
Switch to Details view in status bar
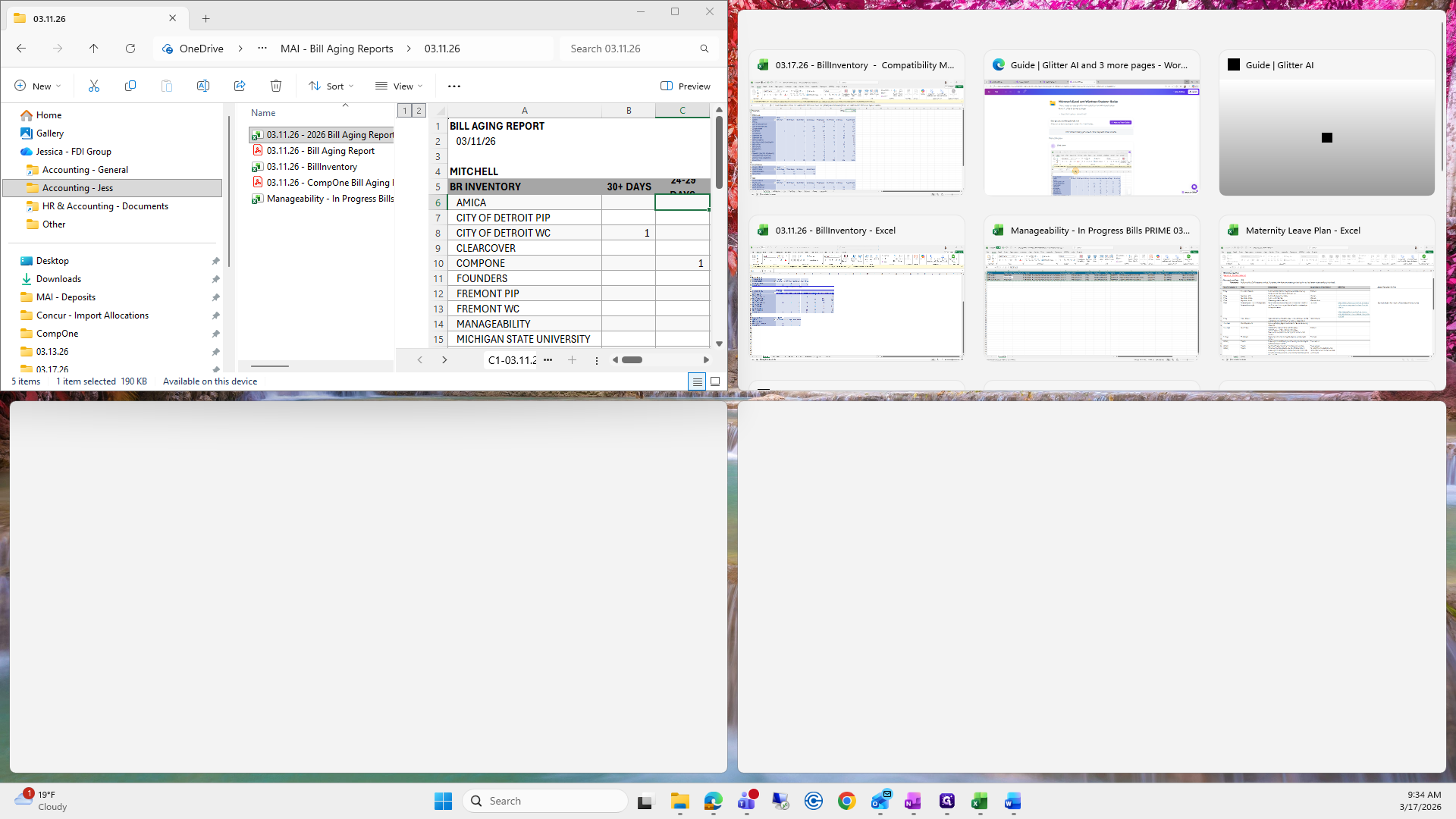697,381
